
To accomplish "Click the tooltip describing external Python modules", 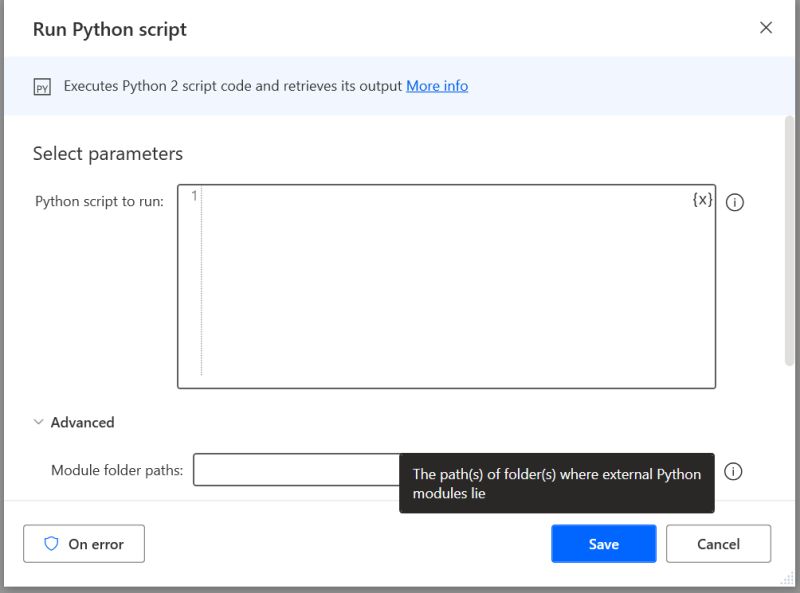I will pyautogui.click(x=557, y=482).
